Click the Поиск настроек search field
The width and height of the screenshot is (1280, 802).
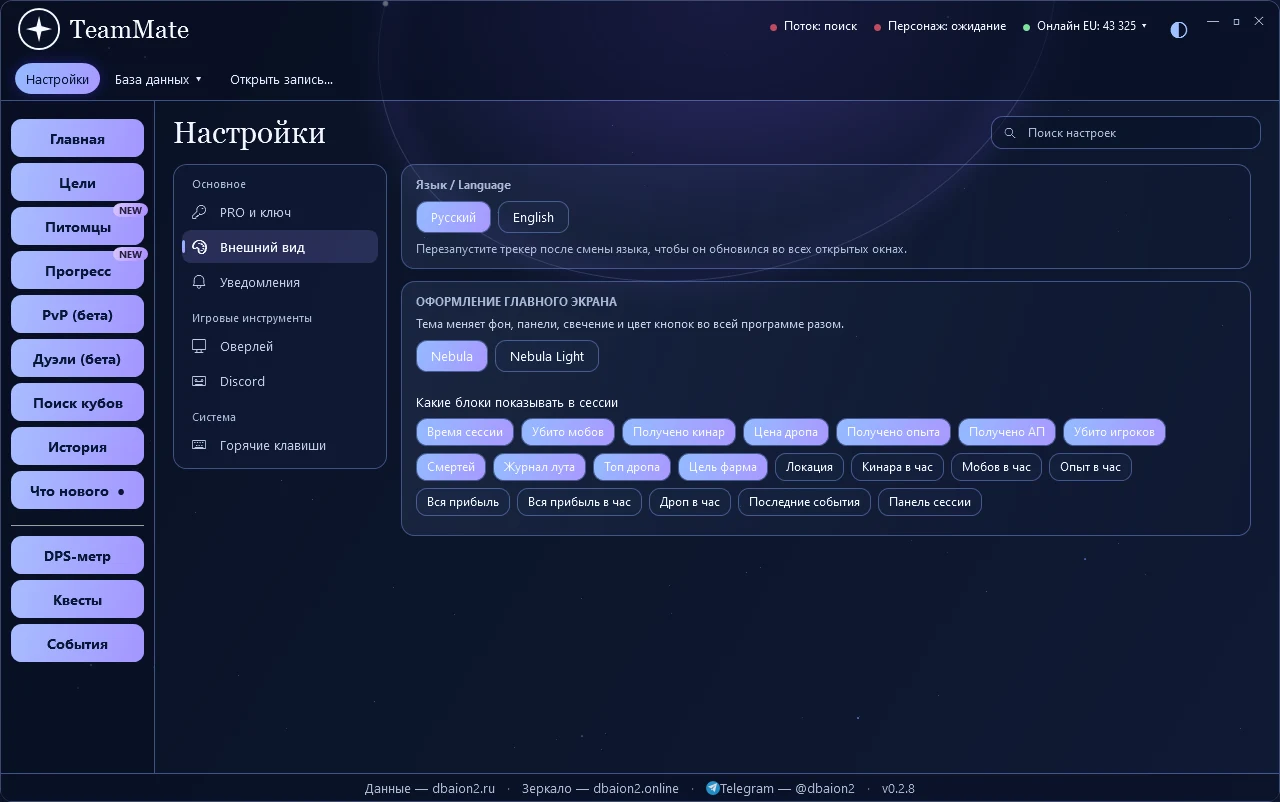(1125, 133)
